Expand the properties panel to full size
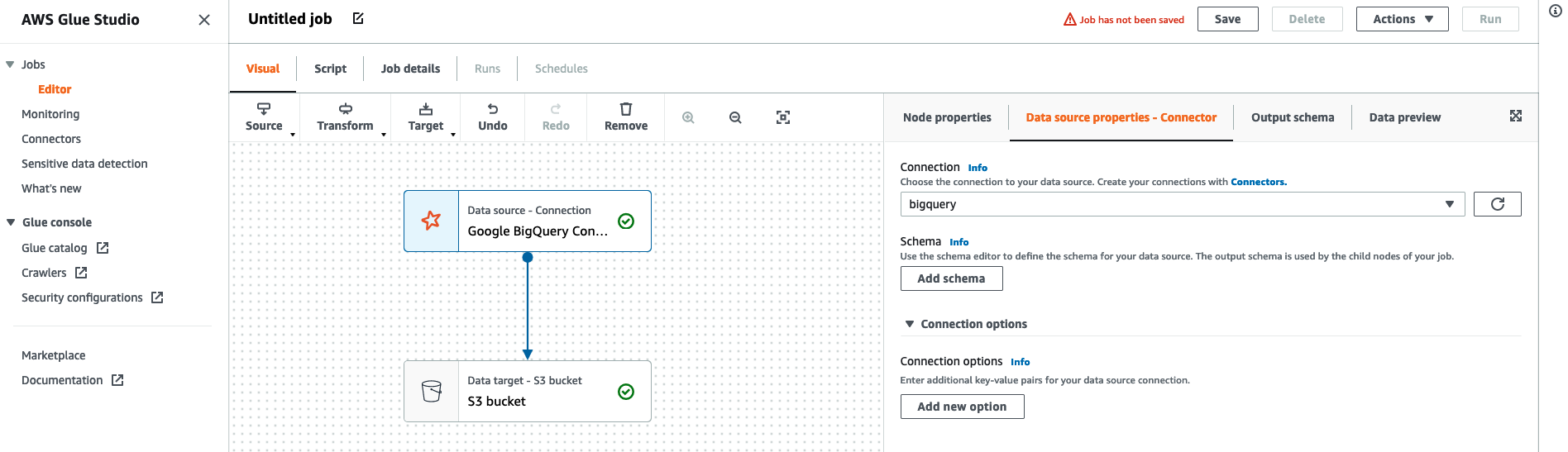Viewport: 1568px width, 452px height. coord(1516,116)
